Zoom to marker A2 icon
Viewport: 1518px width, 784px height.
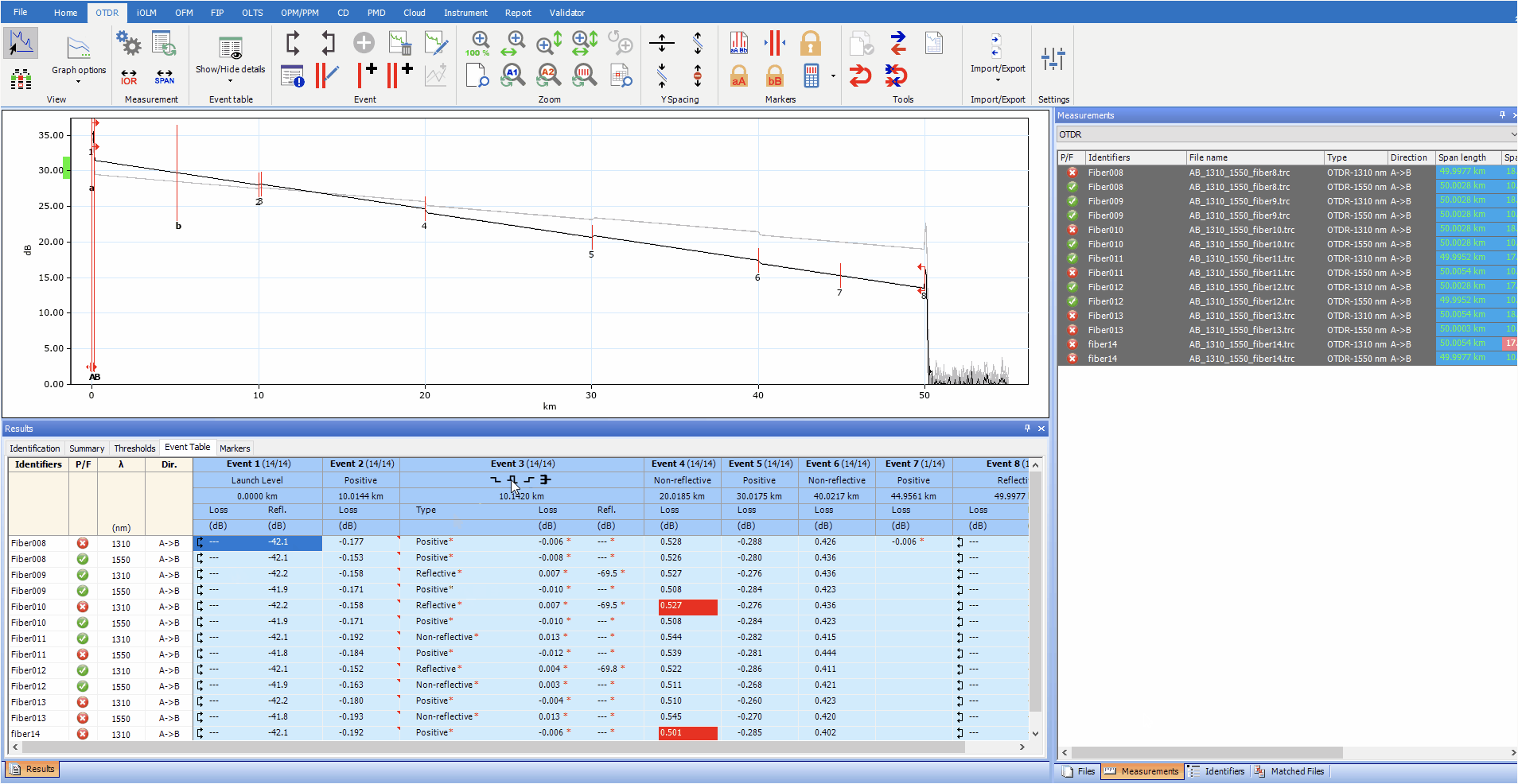coord(549,76)
